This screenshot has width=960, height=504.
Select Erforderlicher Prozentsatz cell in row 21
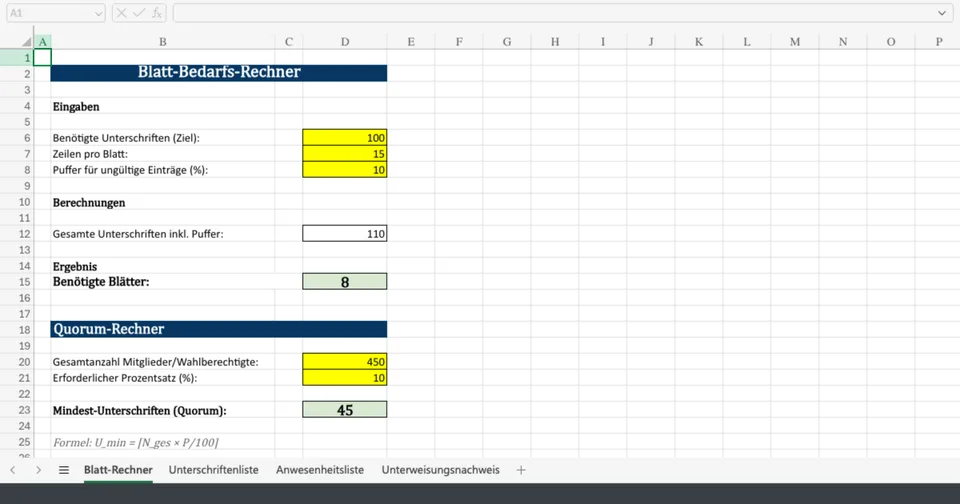click(345, 378)
